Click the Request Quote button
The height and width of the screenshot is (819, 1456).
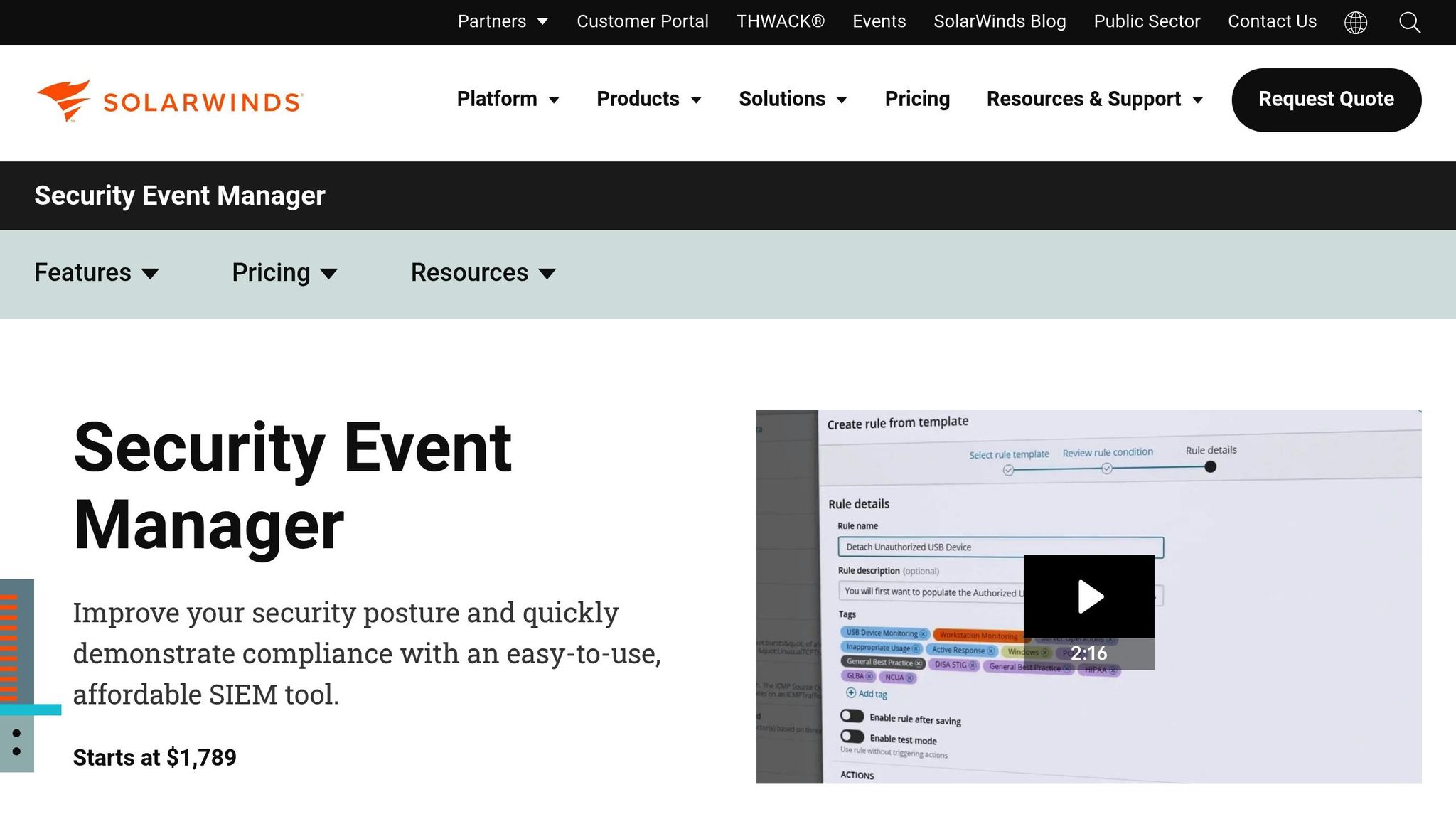(x=1327, y=100)
